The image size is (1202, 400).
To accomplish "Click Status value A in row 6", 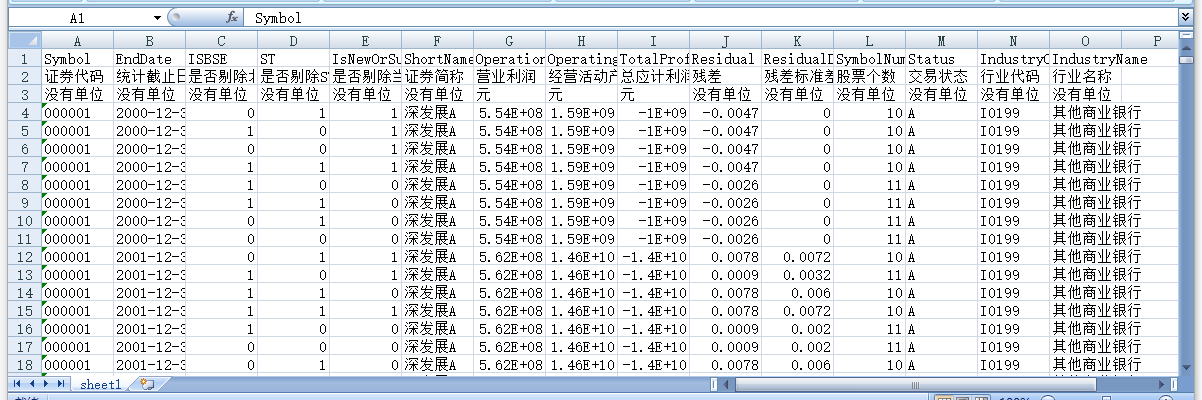I will click(942, 148).
